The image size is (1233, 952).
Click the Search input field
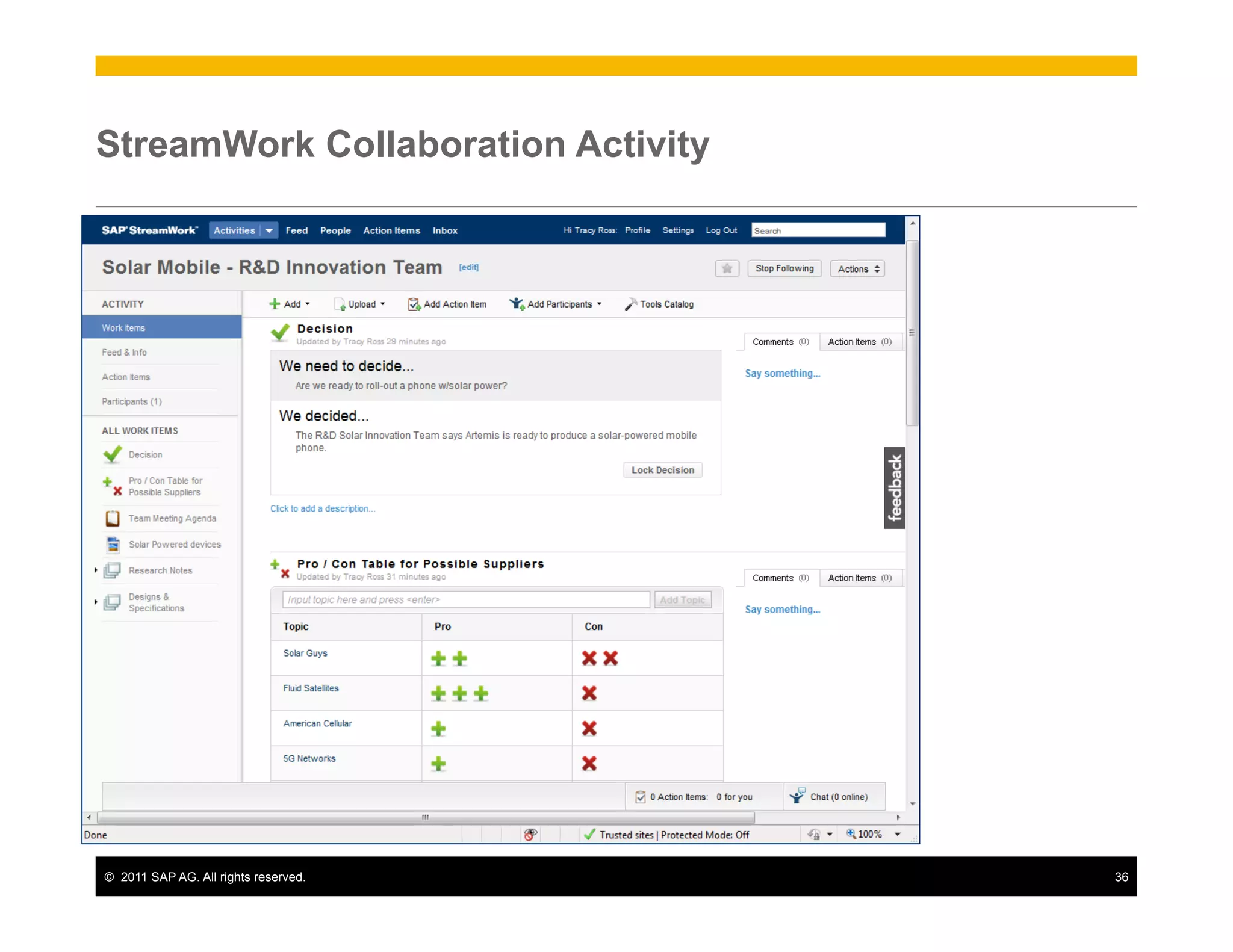(818, 230)
